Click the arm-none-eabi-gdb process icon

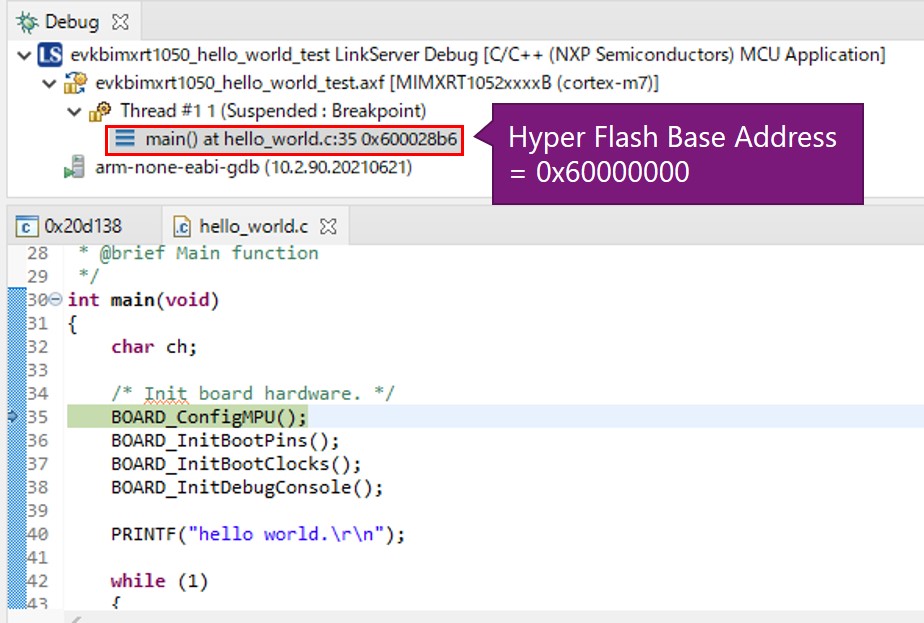click(x=75, y=168)
